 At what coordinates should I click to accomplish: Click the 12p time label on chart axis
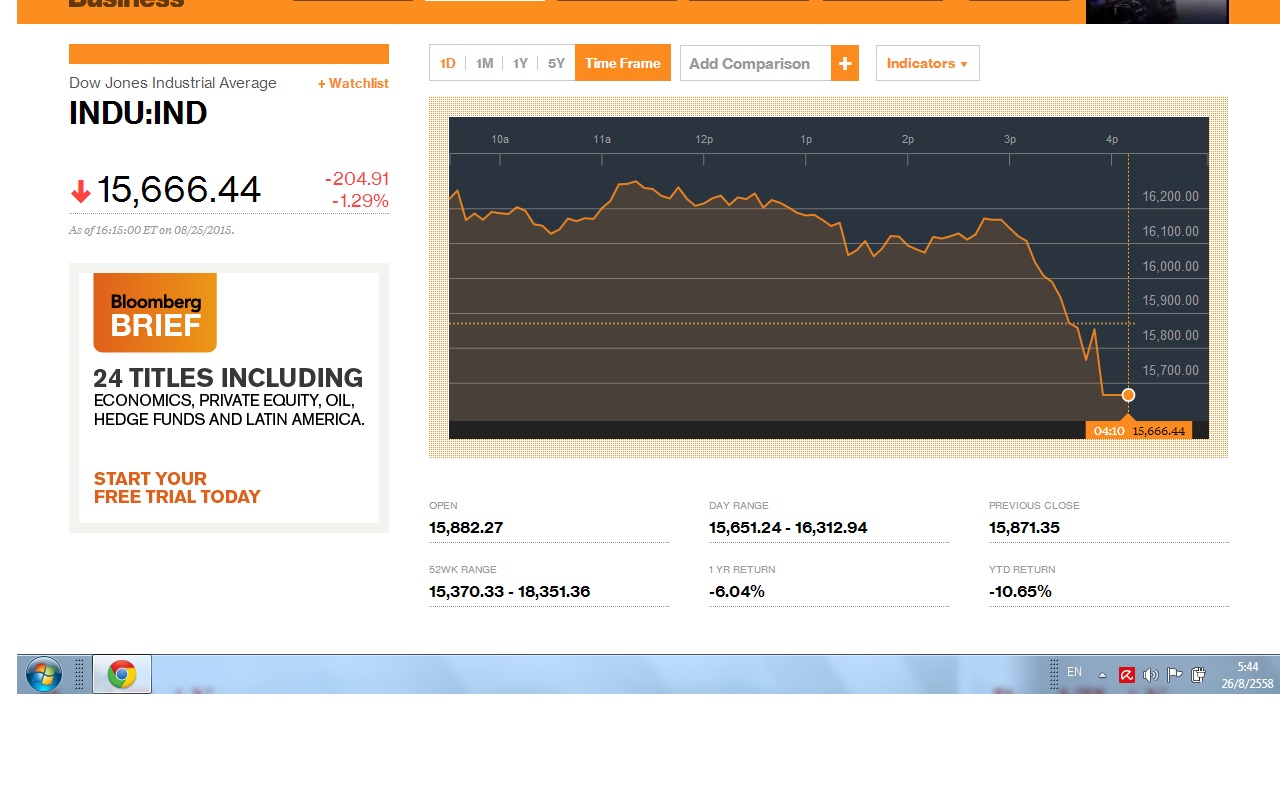704,139
